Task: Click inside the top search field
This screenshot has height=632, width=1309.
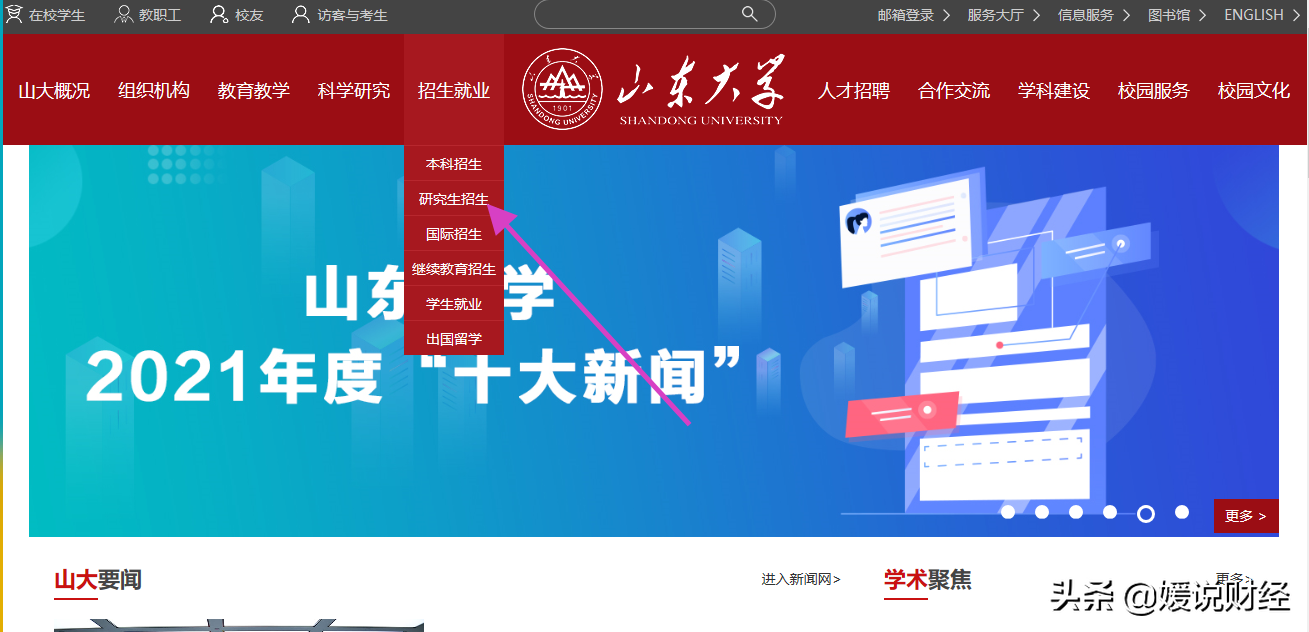Action: [x=650, y=14]
